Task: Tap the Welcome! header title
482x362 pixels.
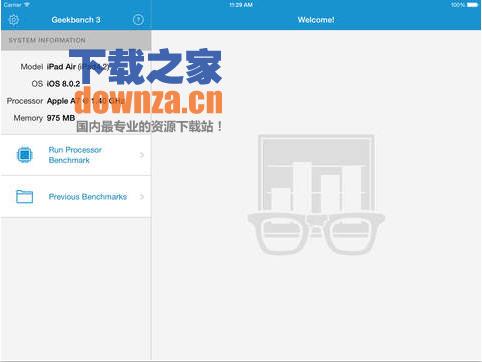Action: (x=316, y=20)
